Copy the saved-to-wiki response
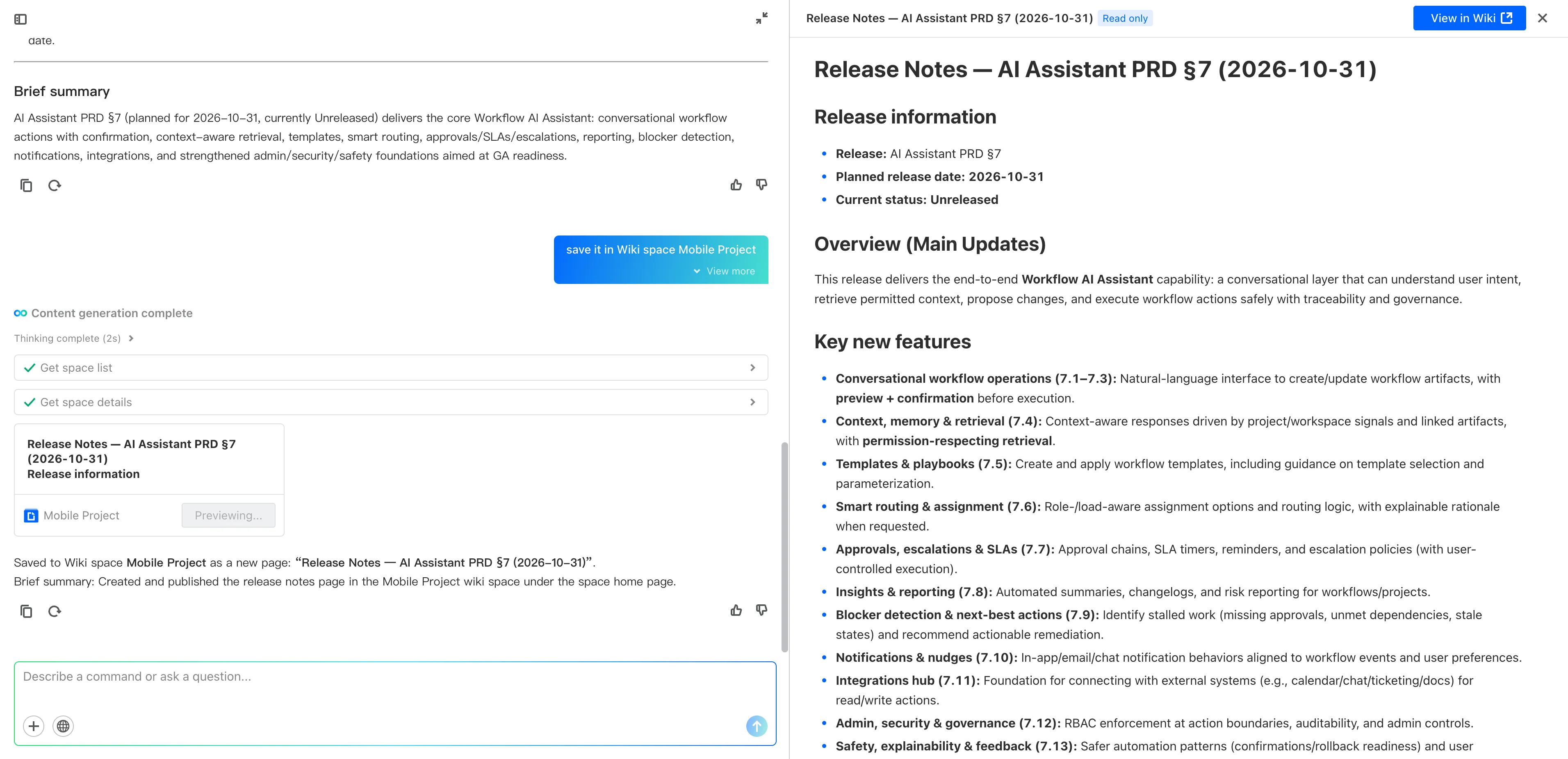This screenshot has height=759, width=1568. click(26, 611)
